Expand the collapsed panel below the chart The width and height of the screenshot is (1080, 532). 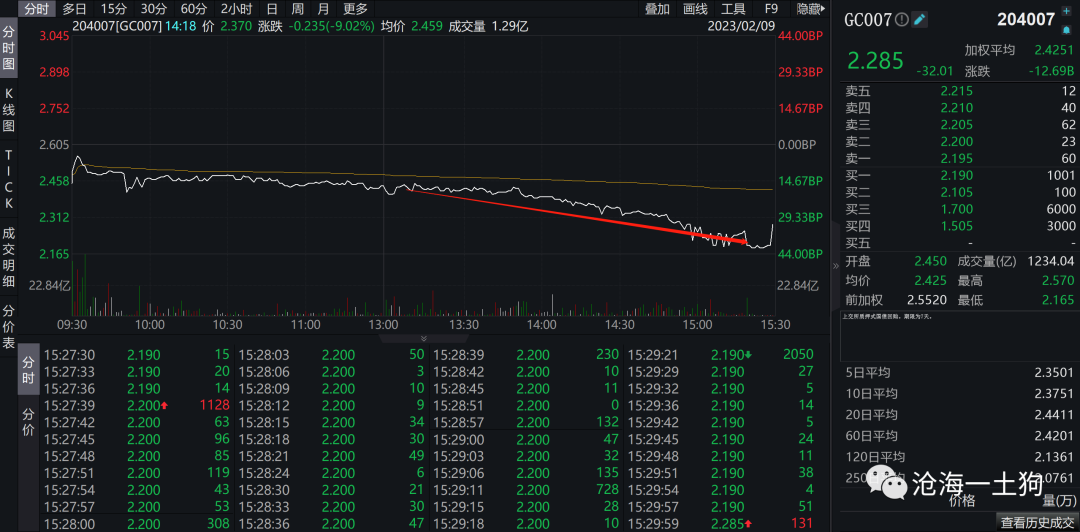pyautogui.click(x=422, y=338)
